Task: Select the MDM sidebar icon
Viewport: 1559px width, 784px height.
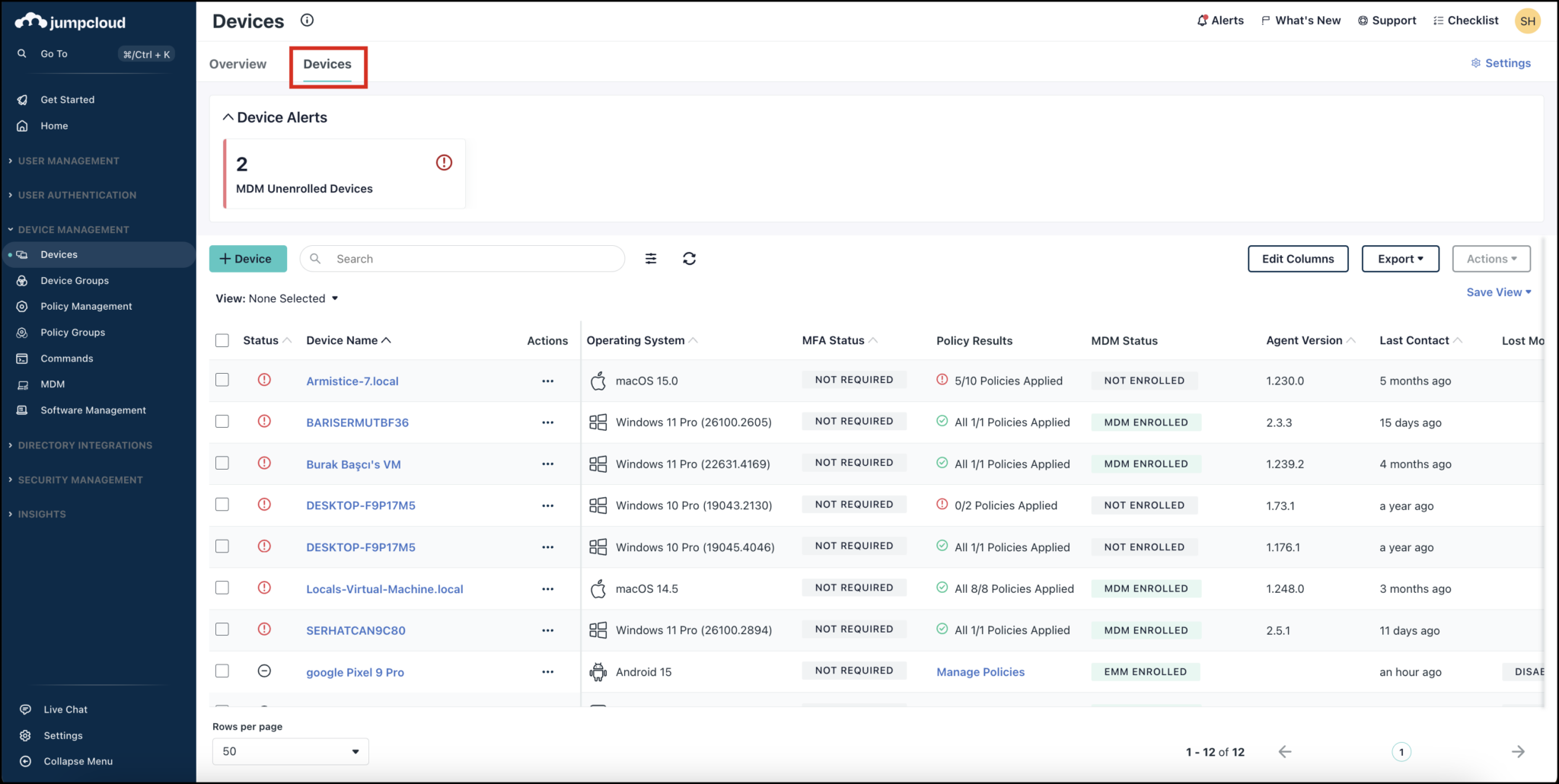Action: [x=22, y=384]
